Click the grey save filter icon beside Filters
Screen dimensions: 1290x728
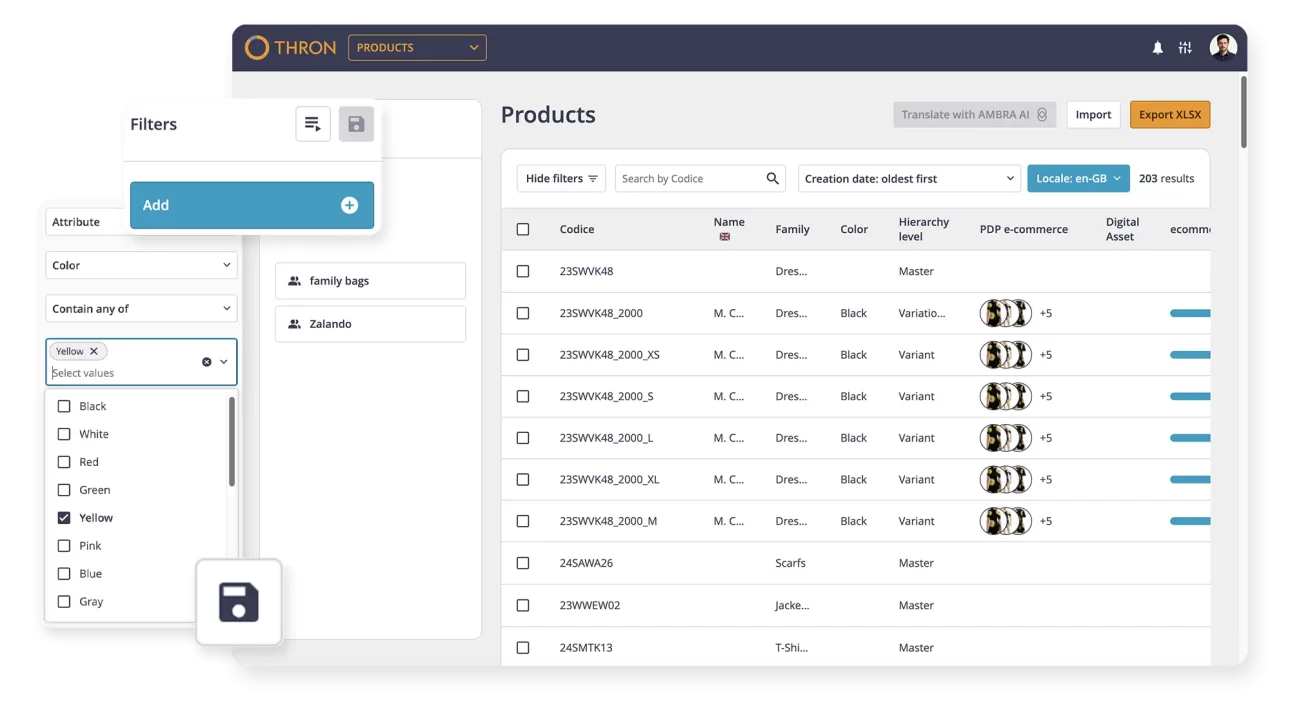pos(356,124)
